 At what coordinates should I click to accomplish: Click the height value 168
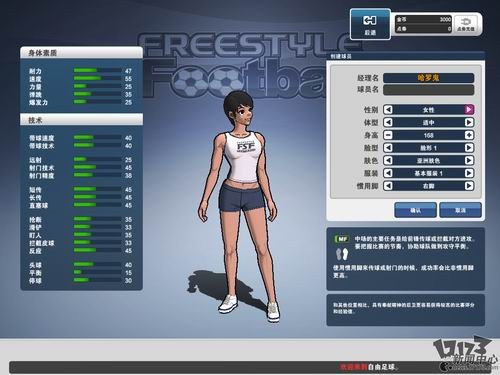pyautogui.click(x=428, y=135)
